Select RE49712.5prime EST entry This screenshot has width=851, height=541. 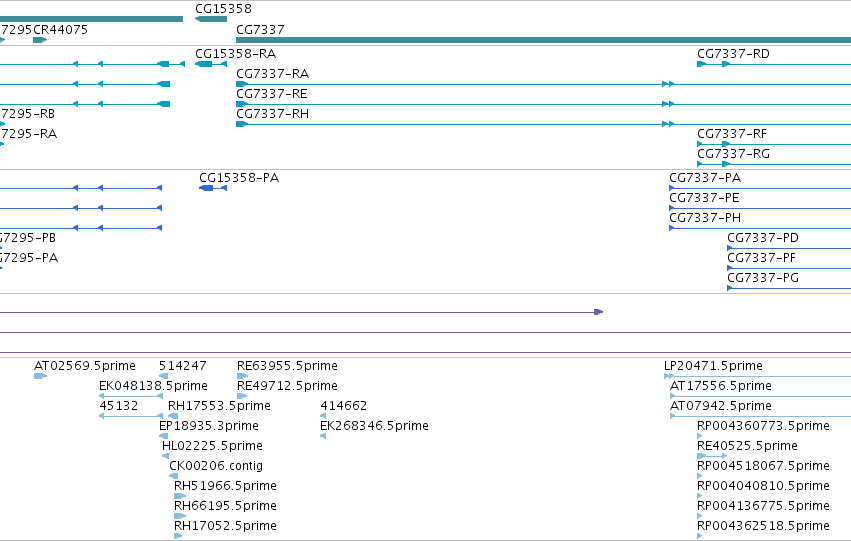pyautogui.click(x=287, y=386)
